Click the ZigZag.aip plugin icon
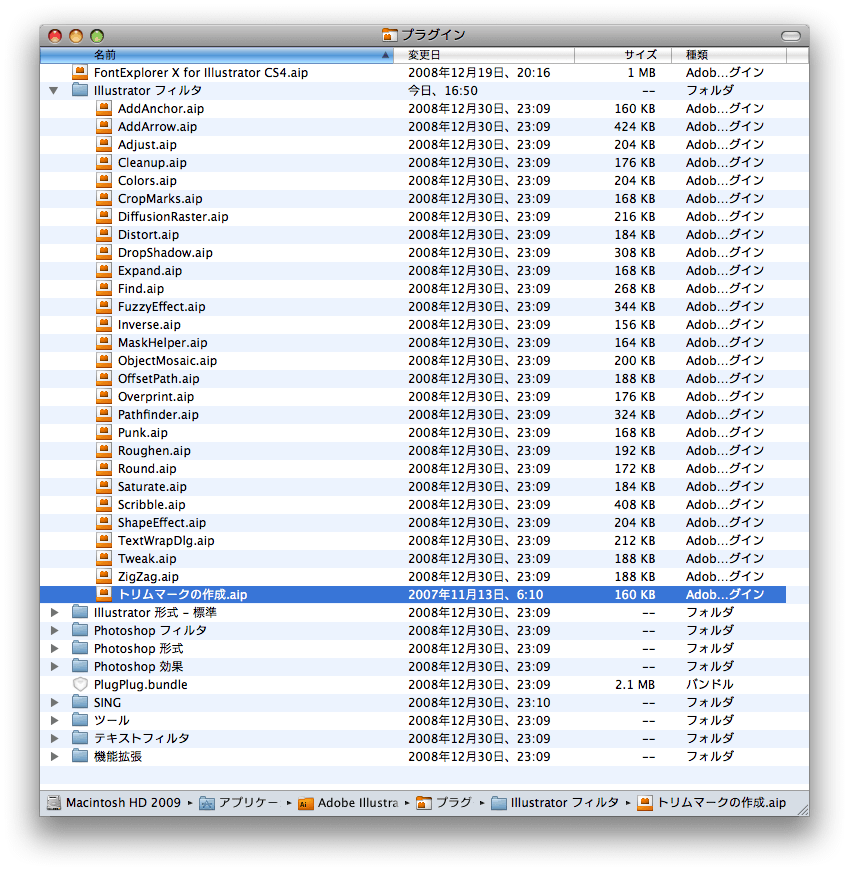This screenshot has width=849, height=871. pyautogui.click(x=104, y=576)
